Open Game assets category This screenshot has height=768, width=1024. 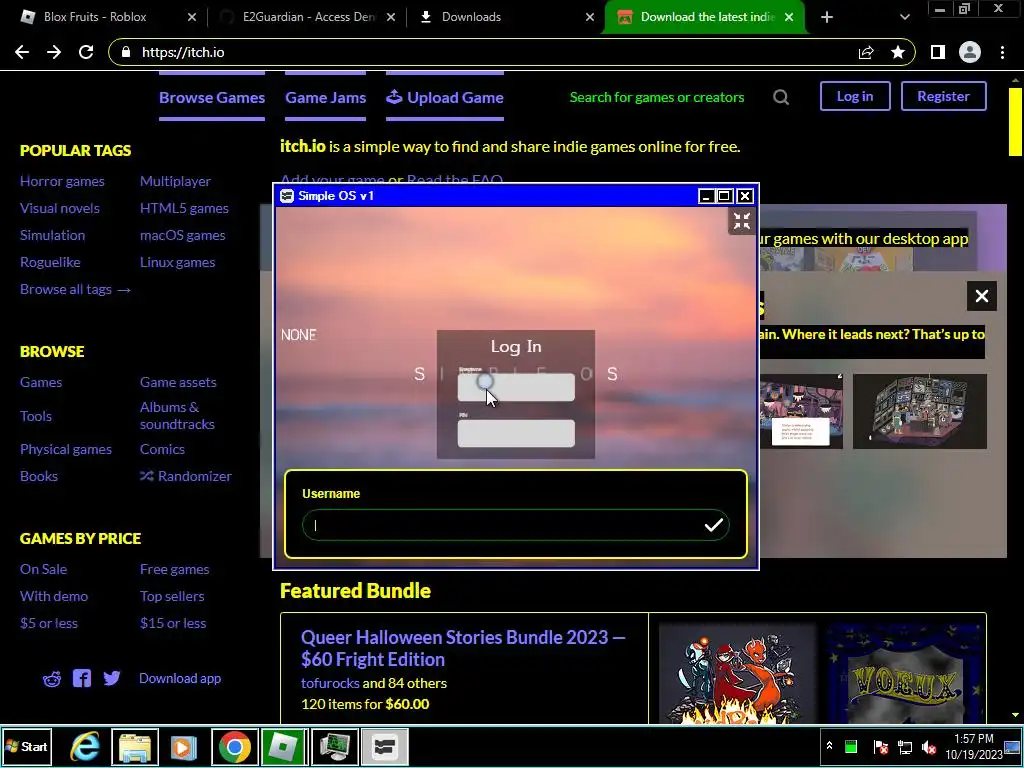(178, 382)
